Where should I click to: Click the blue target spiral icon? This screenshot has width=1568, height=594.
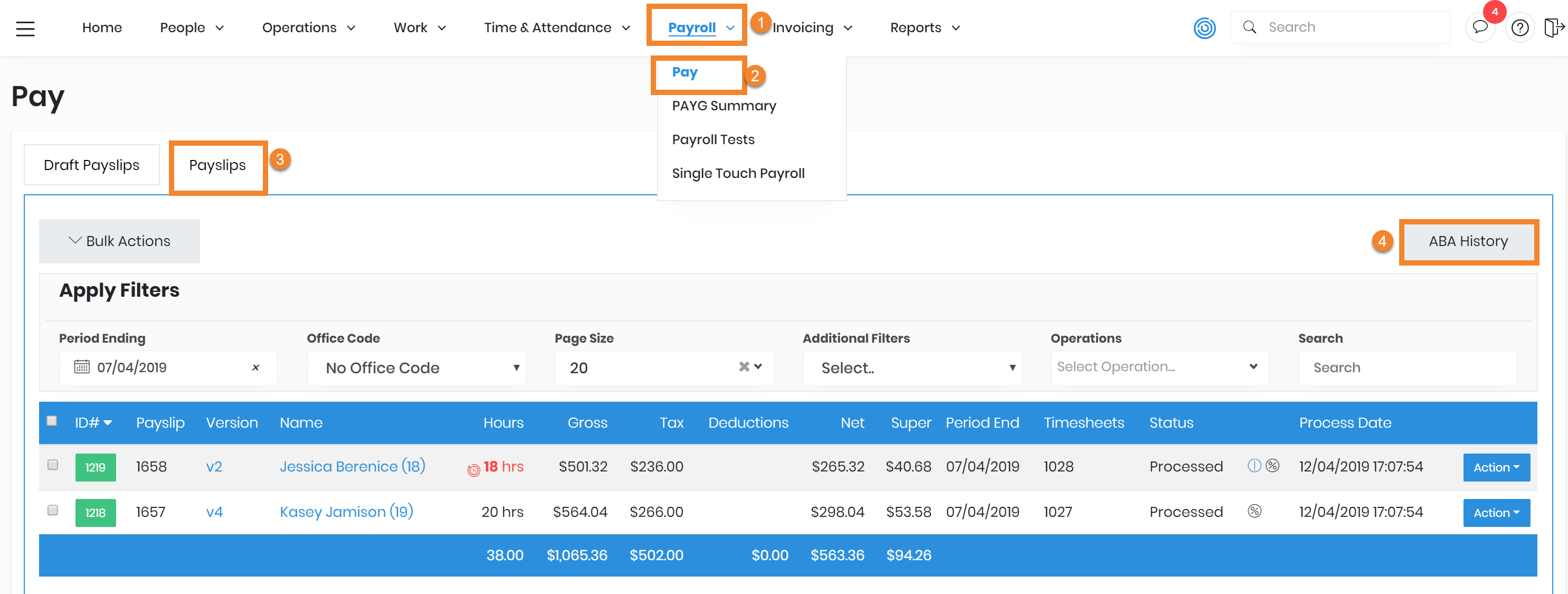click(x=1204, y=28)
